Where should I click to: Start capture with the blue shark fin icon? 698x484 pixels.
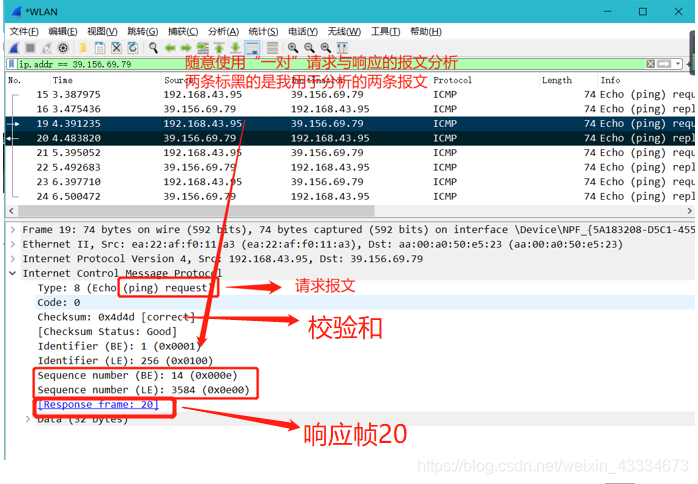tap(15, 48)
